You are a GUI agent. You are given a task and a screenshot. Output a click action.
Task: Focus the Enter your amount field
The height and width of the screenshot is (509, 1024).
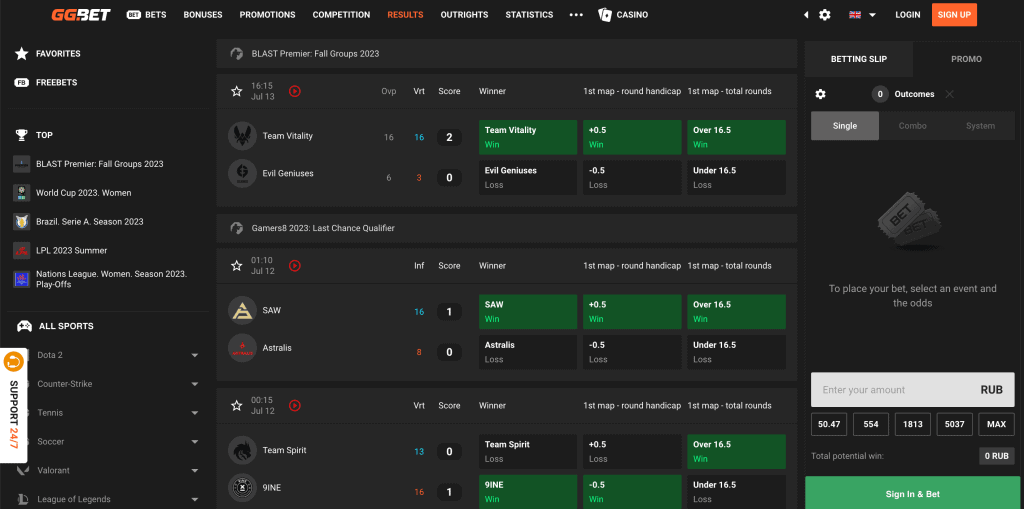click(913, 390)
